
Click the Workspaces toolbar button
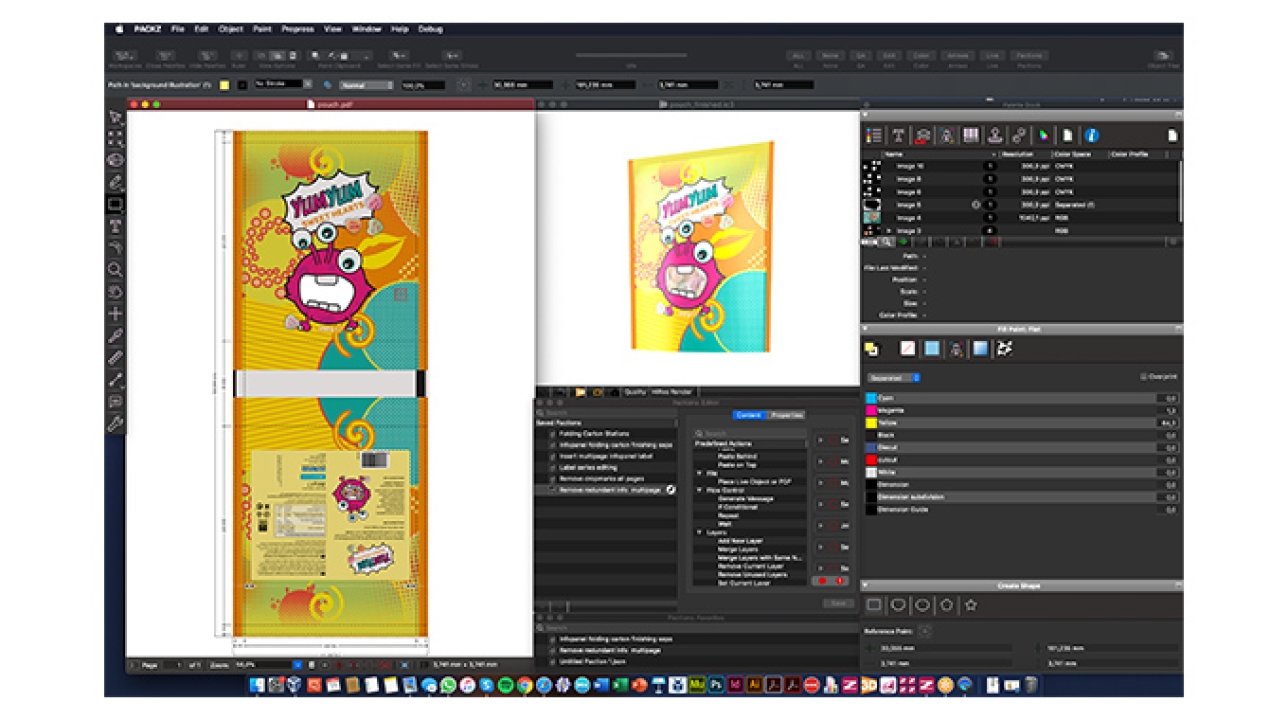(x=123, y=58)
